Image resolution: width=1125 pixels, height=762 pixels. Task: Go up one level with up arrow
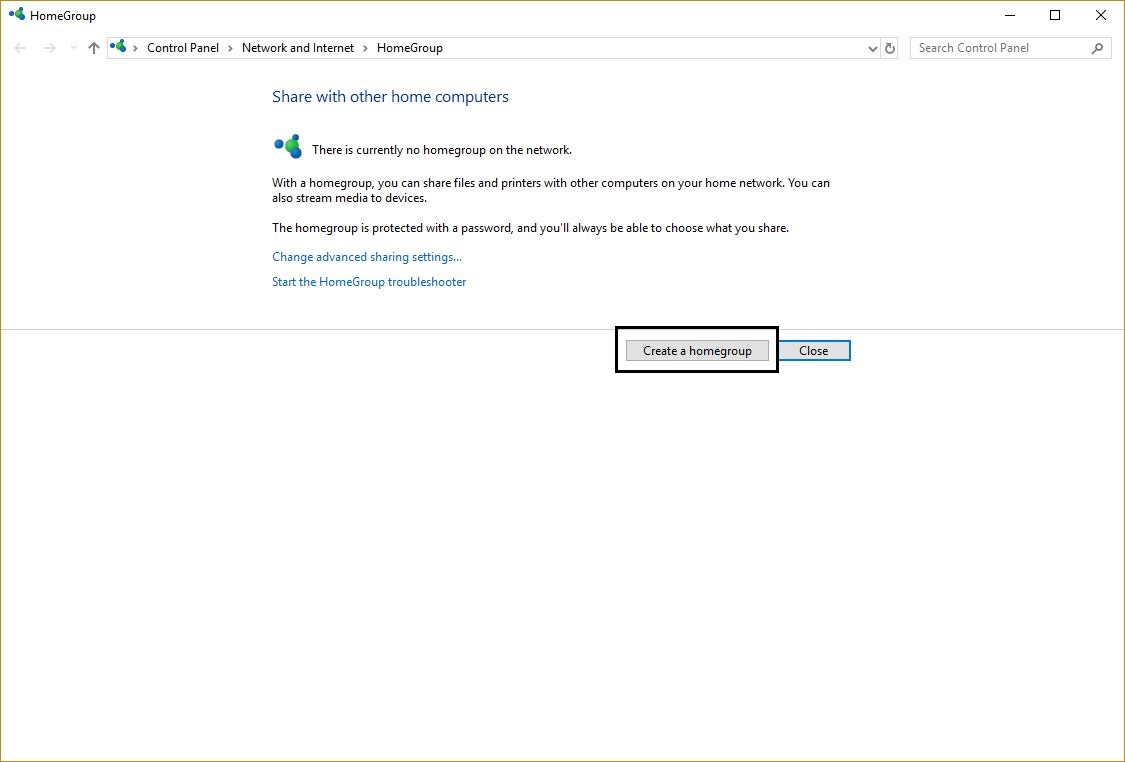(x=93, y=48)
